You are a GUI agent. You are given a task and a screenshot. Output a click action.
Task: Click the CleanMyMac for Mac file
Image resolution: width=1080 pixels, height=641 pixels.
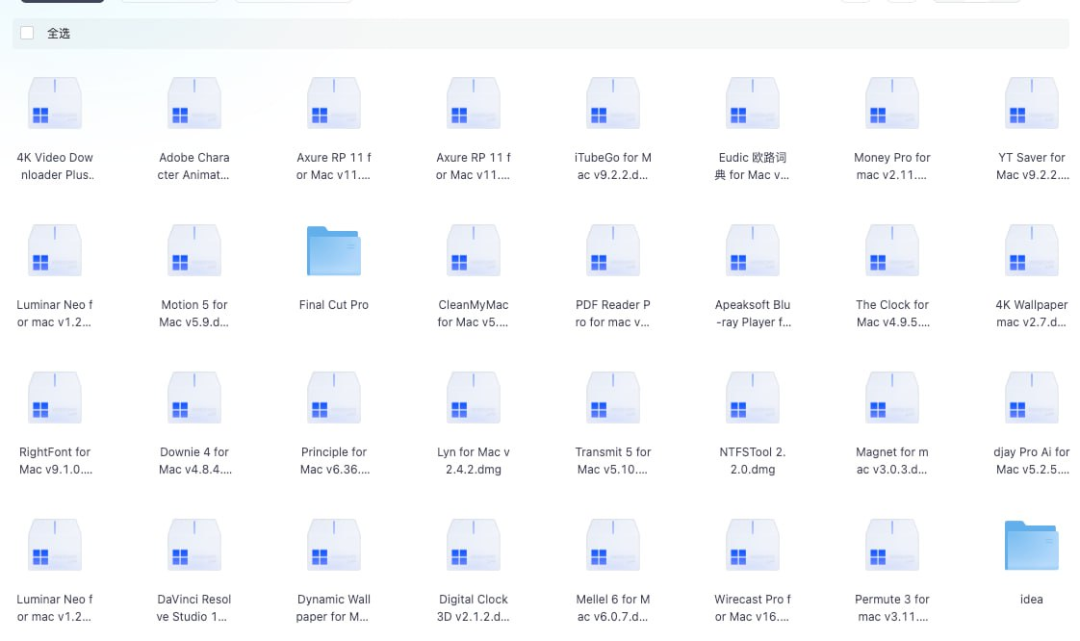pos(473,251)
